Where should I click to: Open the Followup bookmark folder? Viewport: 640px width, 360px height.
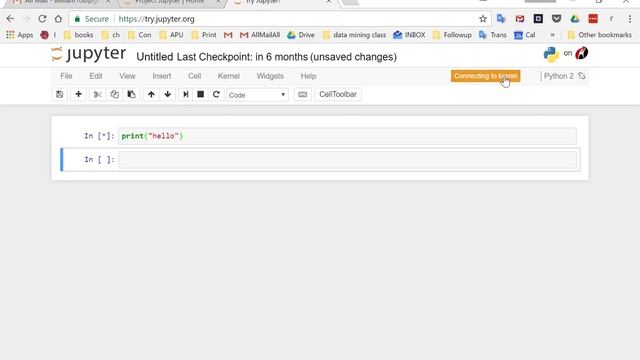(452, 35)
